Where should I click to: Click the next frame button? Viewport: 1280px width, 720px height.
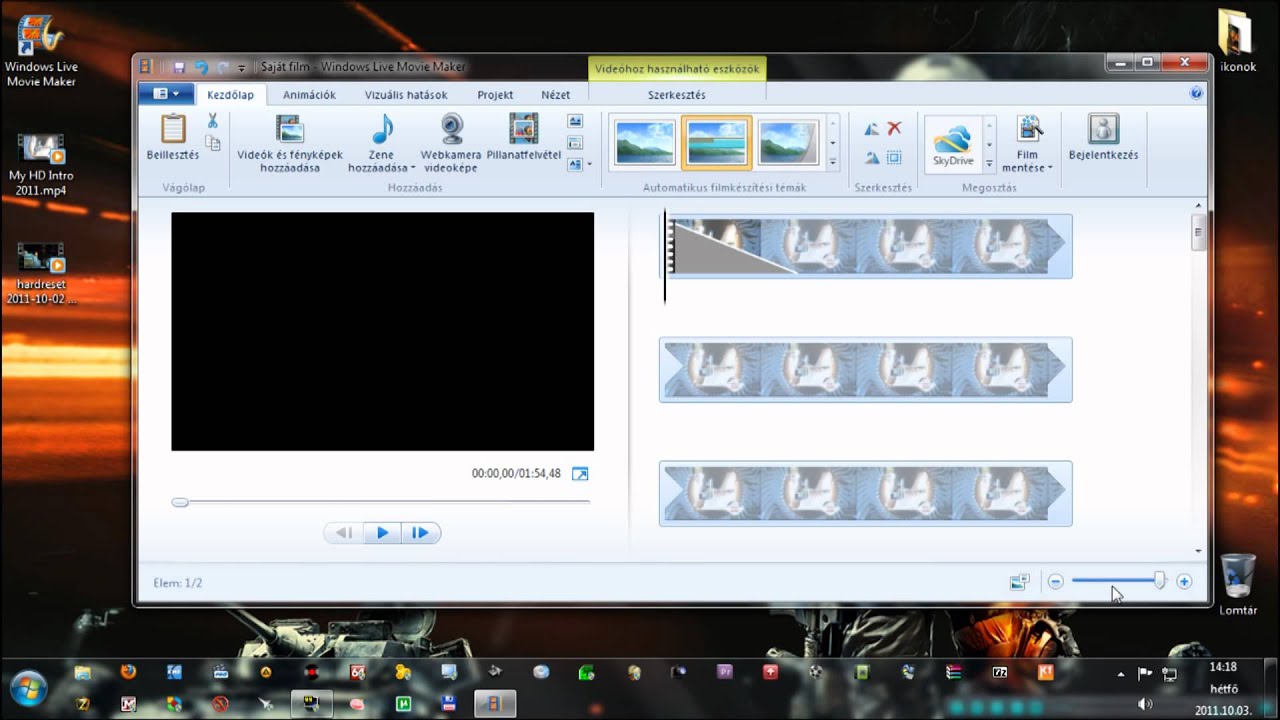pos(420,533)
